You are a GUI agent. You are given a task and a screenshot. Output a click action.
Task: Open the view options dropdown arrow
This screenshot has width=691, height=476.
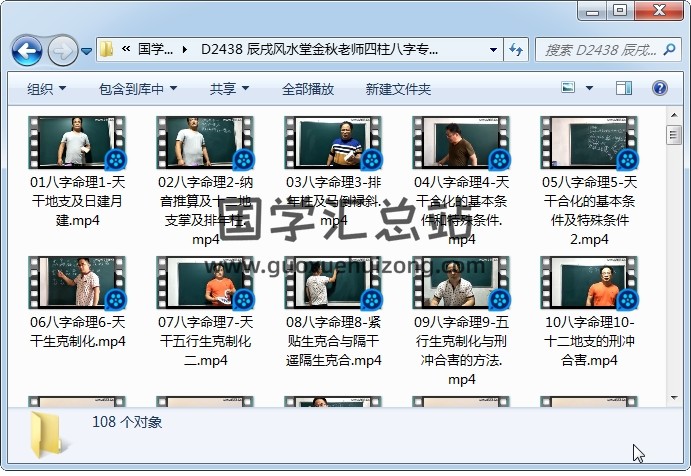pos(591,89)
